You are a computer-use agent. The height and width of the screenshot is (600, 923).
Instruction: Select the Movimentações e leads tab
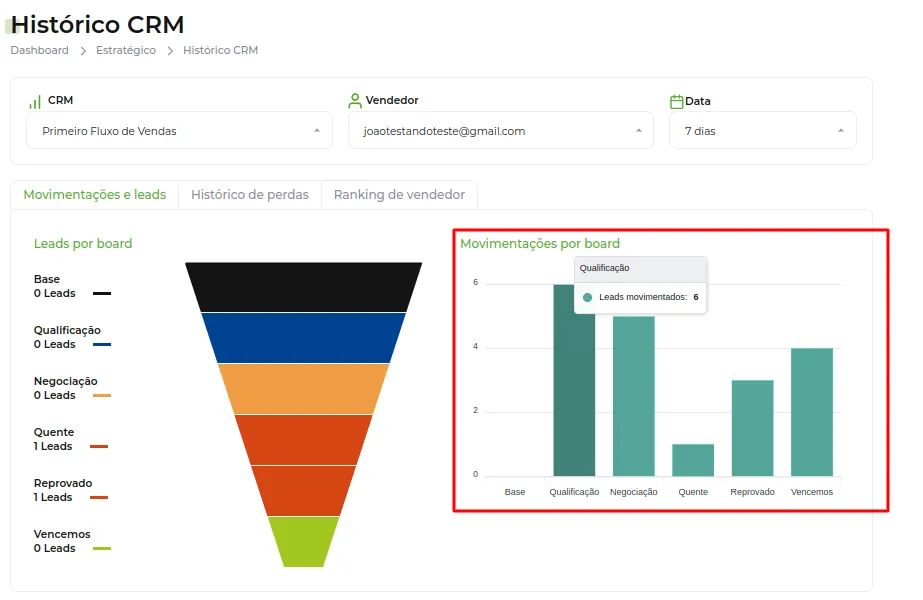click(95, 195)
